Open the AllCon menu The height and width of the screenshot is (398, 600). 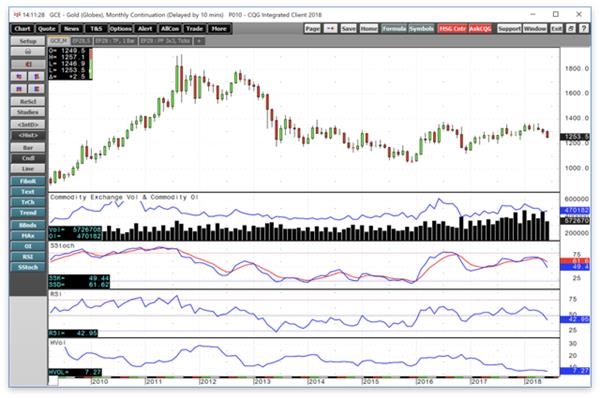pos(170,29)
